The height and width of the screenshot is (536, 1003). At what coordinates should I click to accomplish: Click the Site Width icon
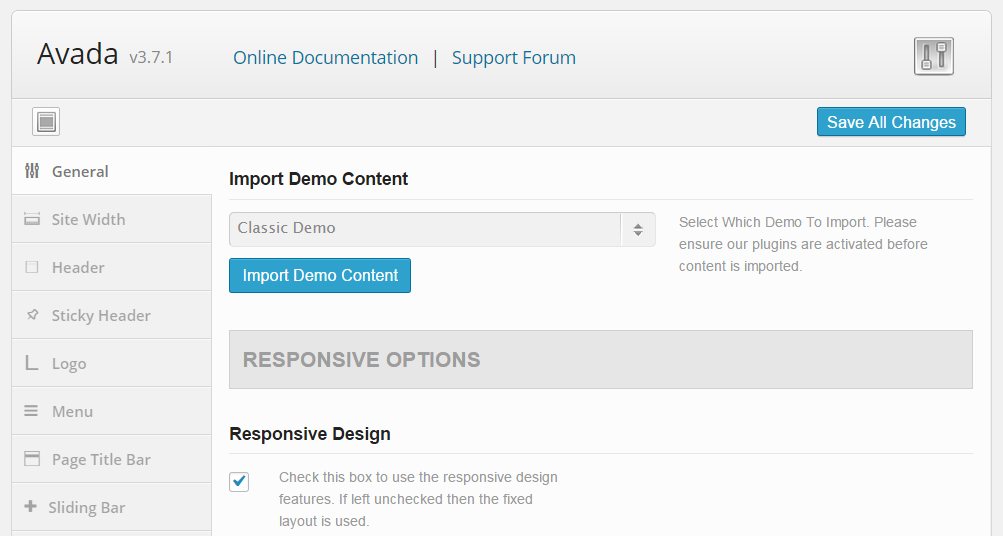click(32, 219)
